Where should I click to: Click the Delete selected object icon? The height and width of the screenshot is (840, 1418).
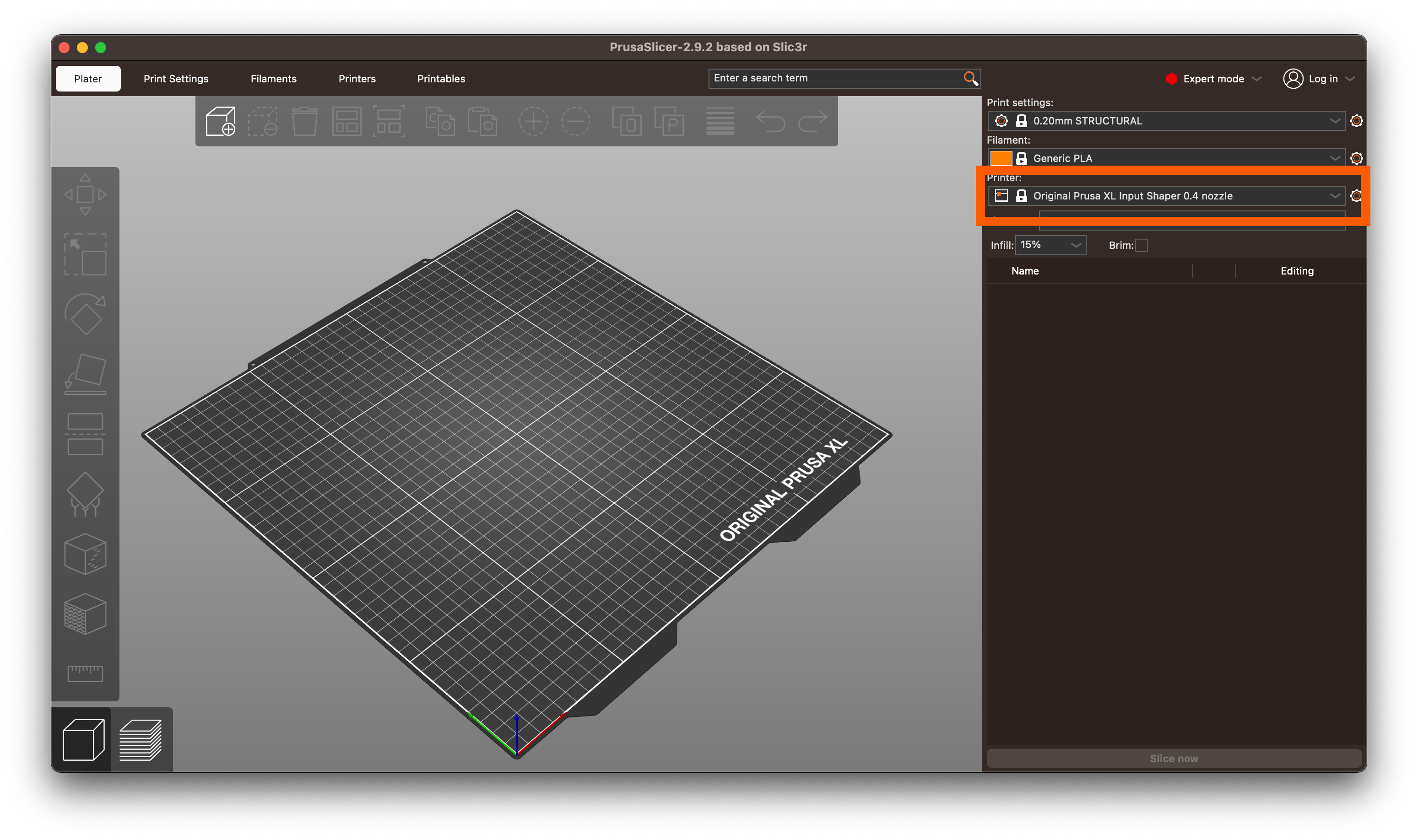point(263,121)
